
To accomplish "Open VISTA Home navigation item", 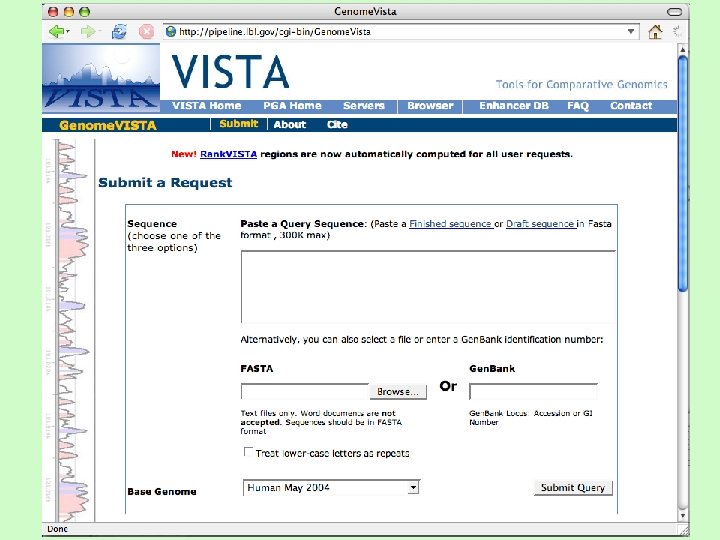I will coord(206,106).
